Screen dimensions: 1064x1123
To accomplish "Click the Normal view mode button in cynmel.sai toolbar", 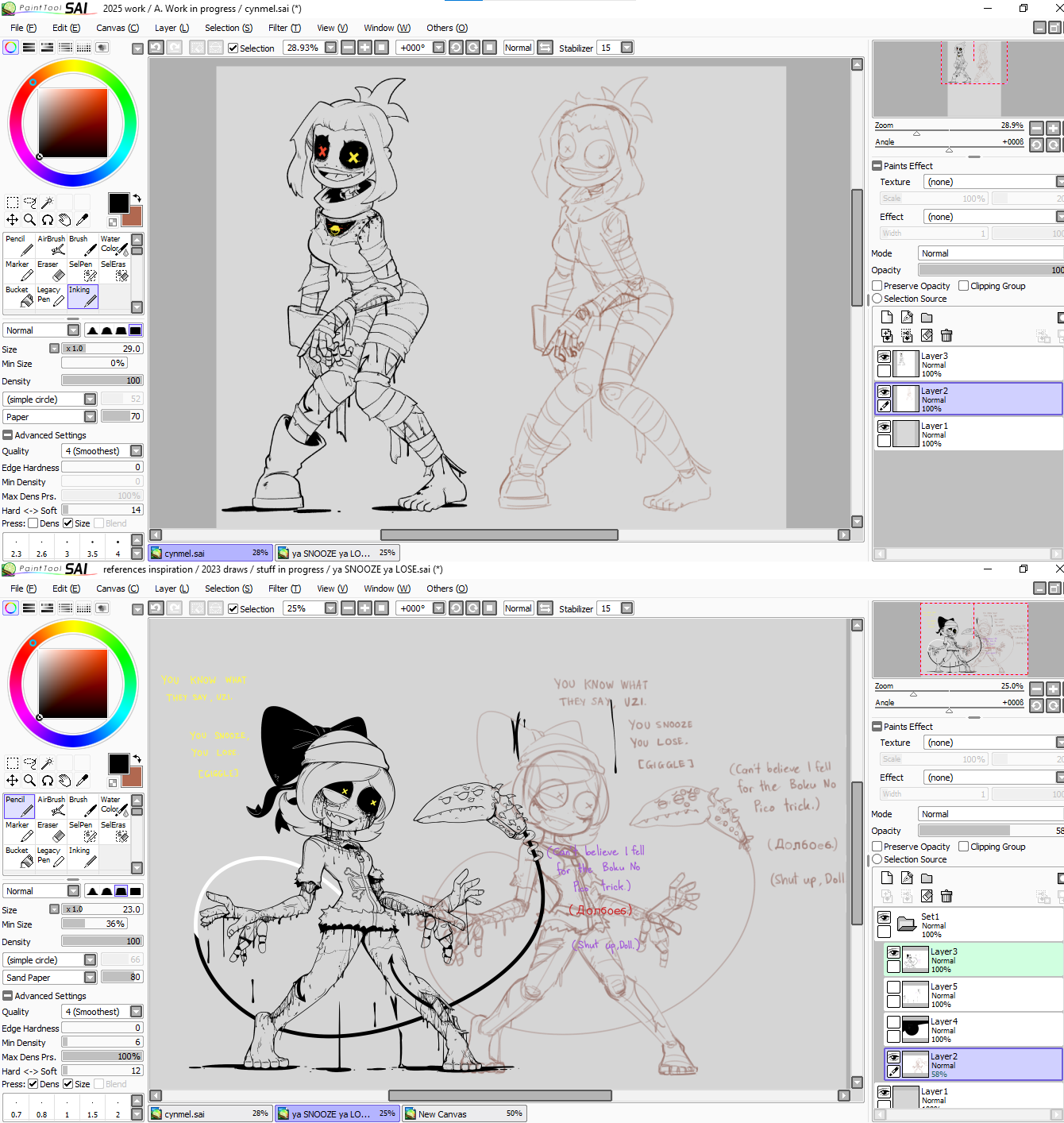I will (519, 48).
